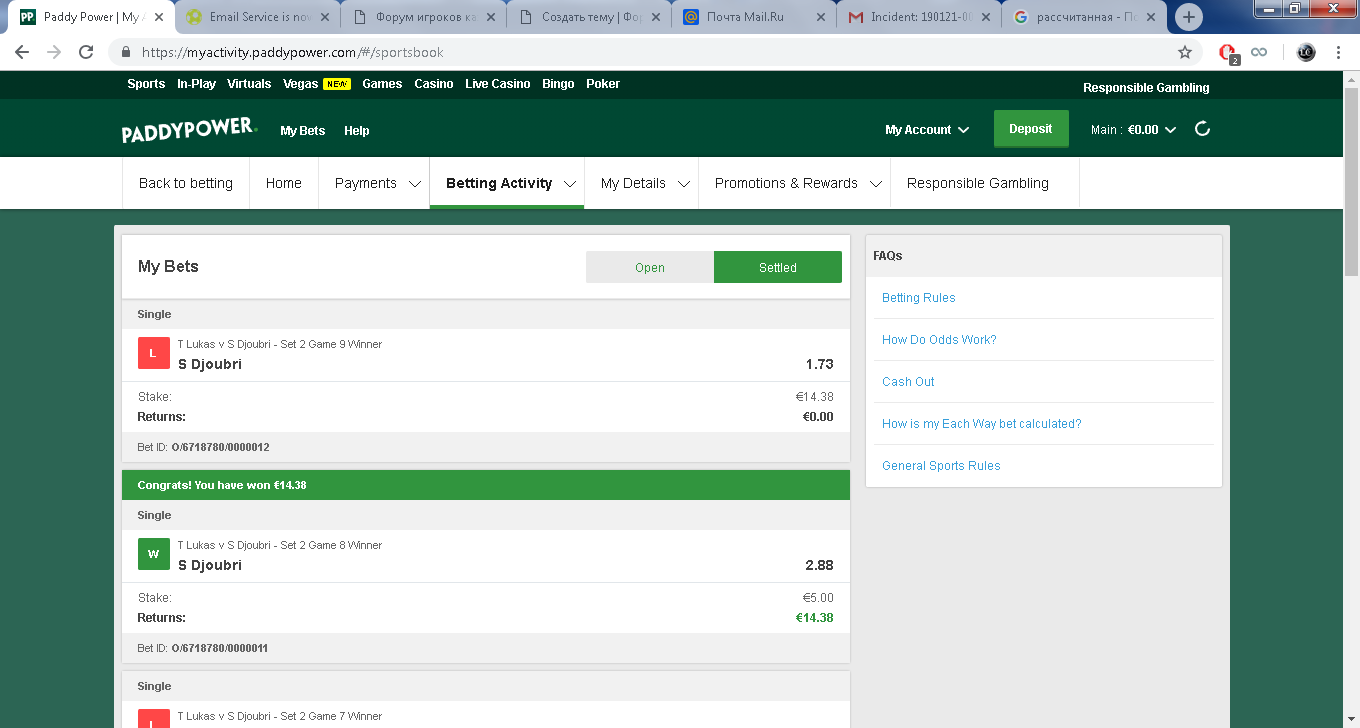
Task: Open How Do Odds Work? FAQ
Action: coord(939,340)
